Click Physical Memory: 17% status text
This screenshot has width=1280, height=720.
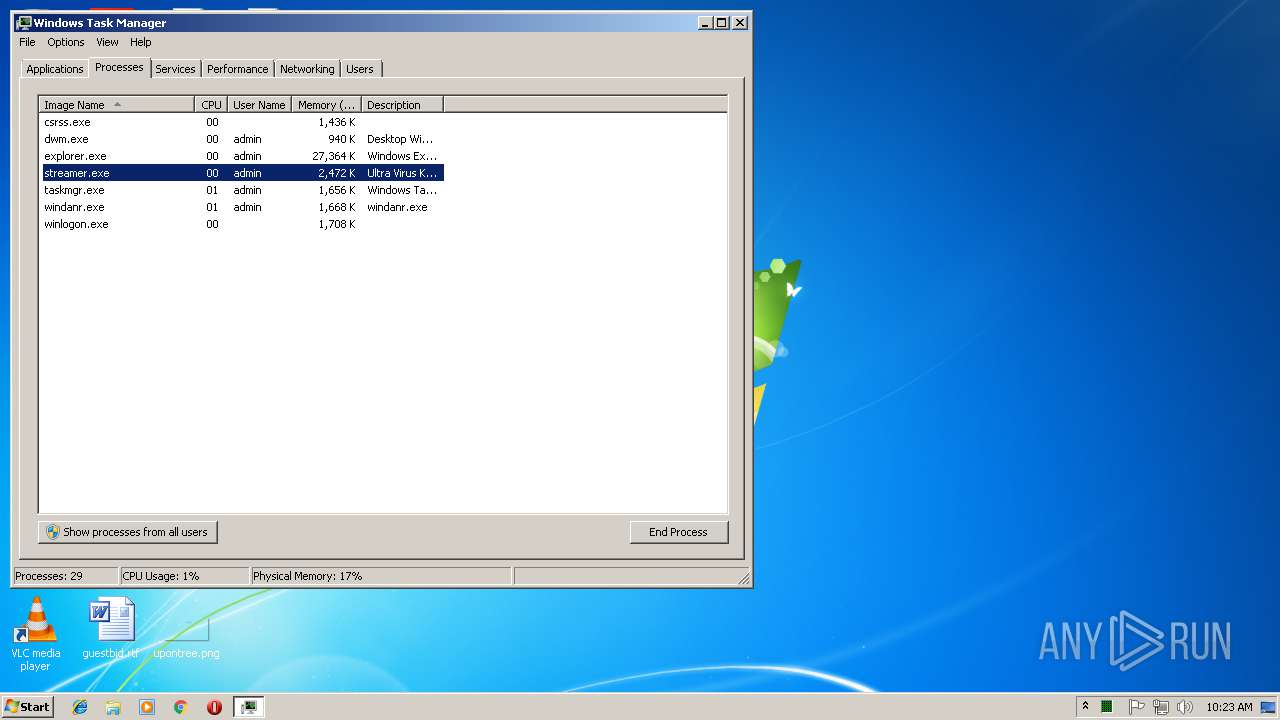[x=308, y=576]
